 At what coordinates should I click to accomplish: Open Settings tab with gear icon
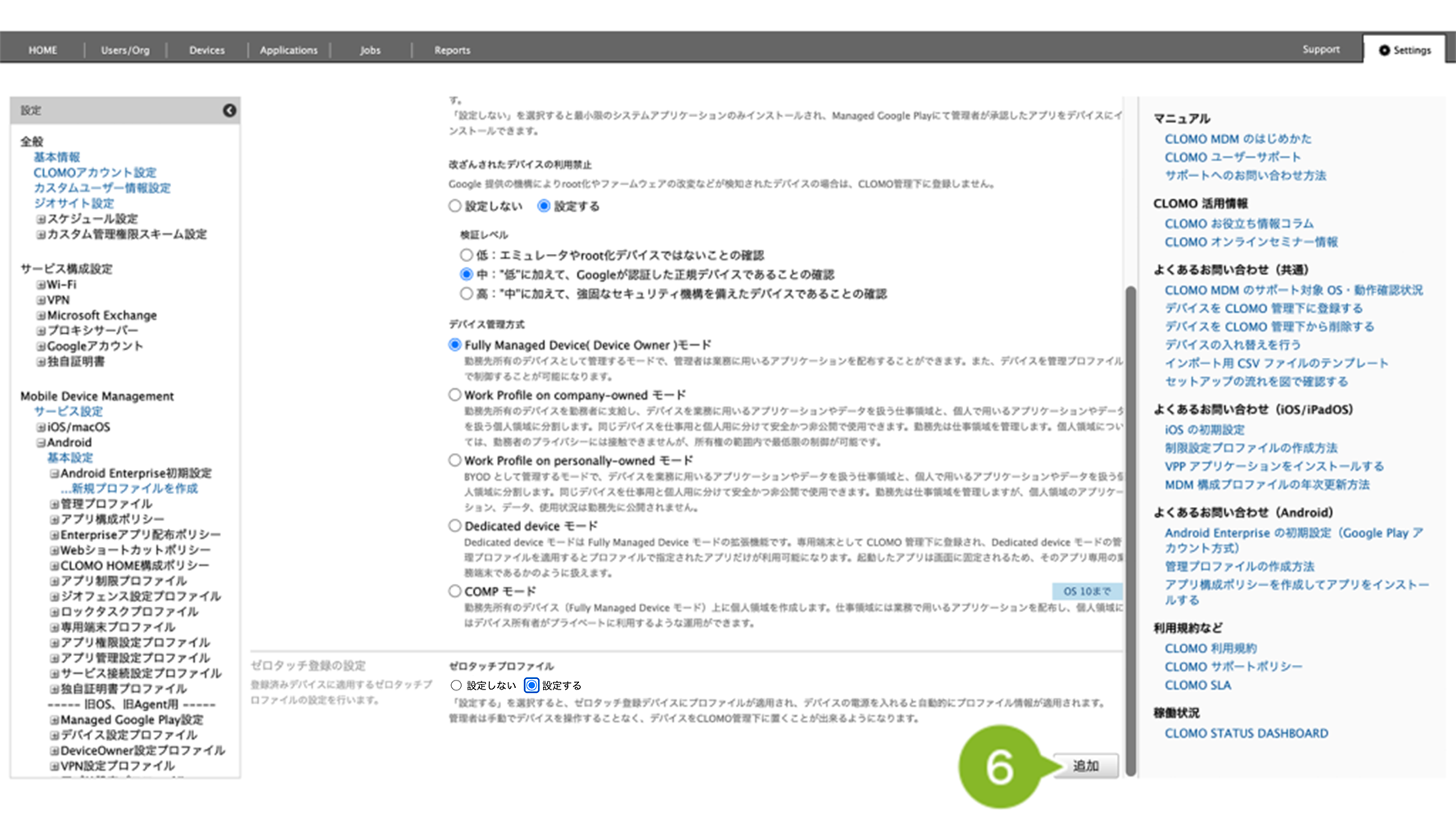pos(1404,50)
